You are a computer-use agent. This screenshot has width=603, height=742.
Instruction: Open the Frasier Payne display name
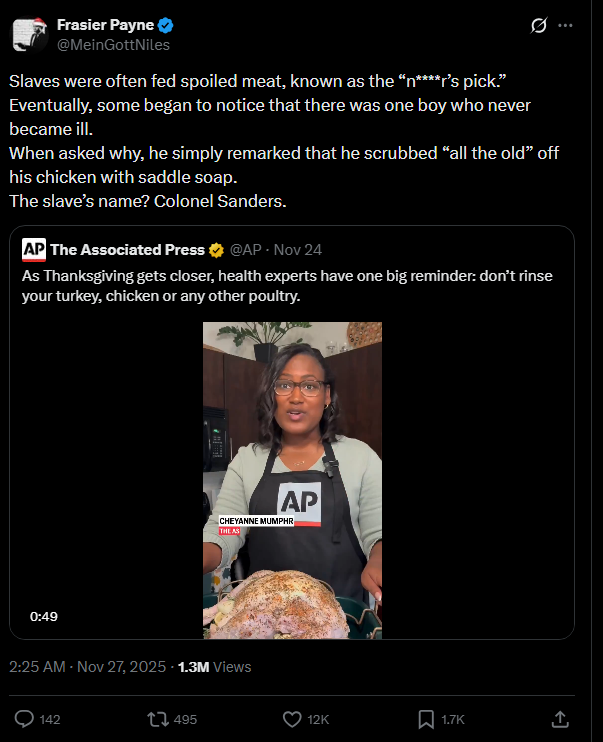click(105, 25)
